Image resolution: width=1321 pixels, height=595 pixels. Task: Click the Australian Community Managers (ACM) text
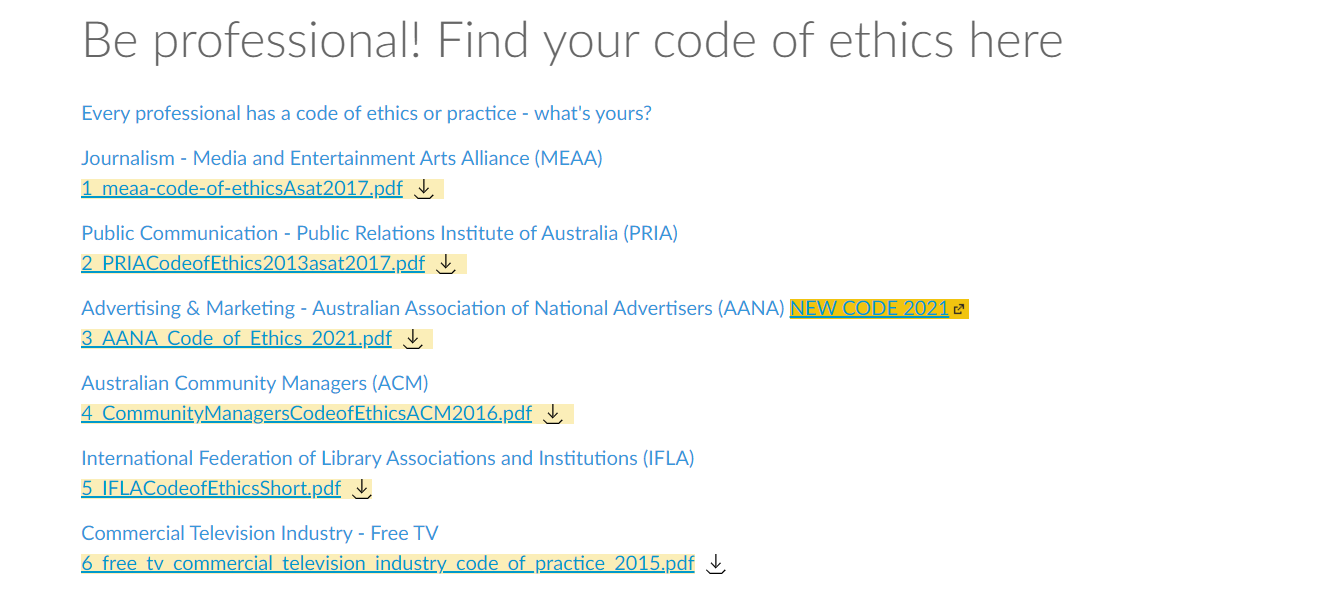point(255,383)
